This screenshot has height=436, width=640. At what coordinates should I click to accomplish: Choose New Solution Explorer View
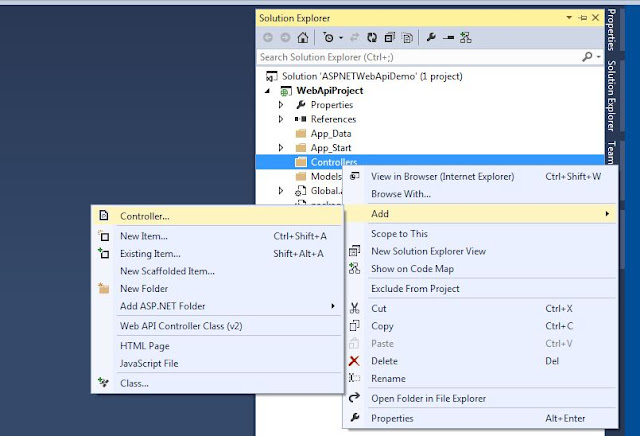428,251
